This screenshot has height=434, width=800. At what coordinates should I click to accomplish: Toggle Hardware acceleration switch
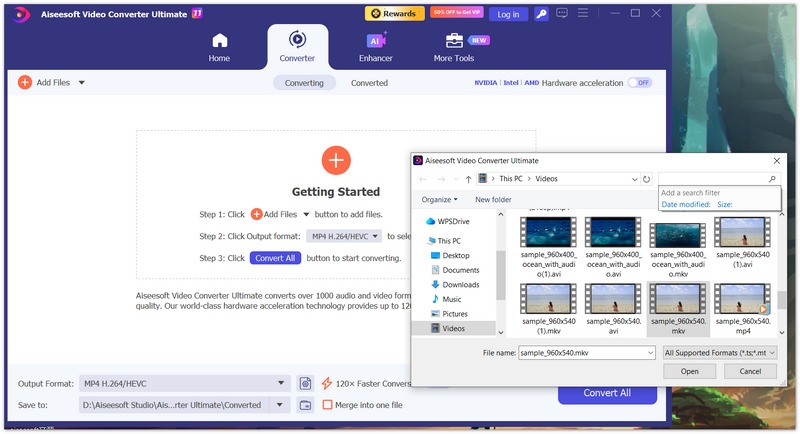click(x=640, y=83)
